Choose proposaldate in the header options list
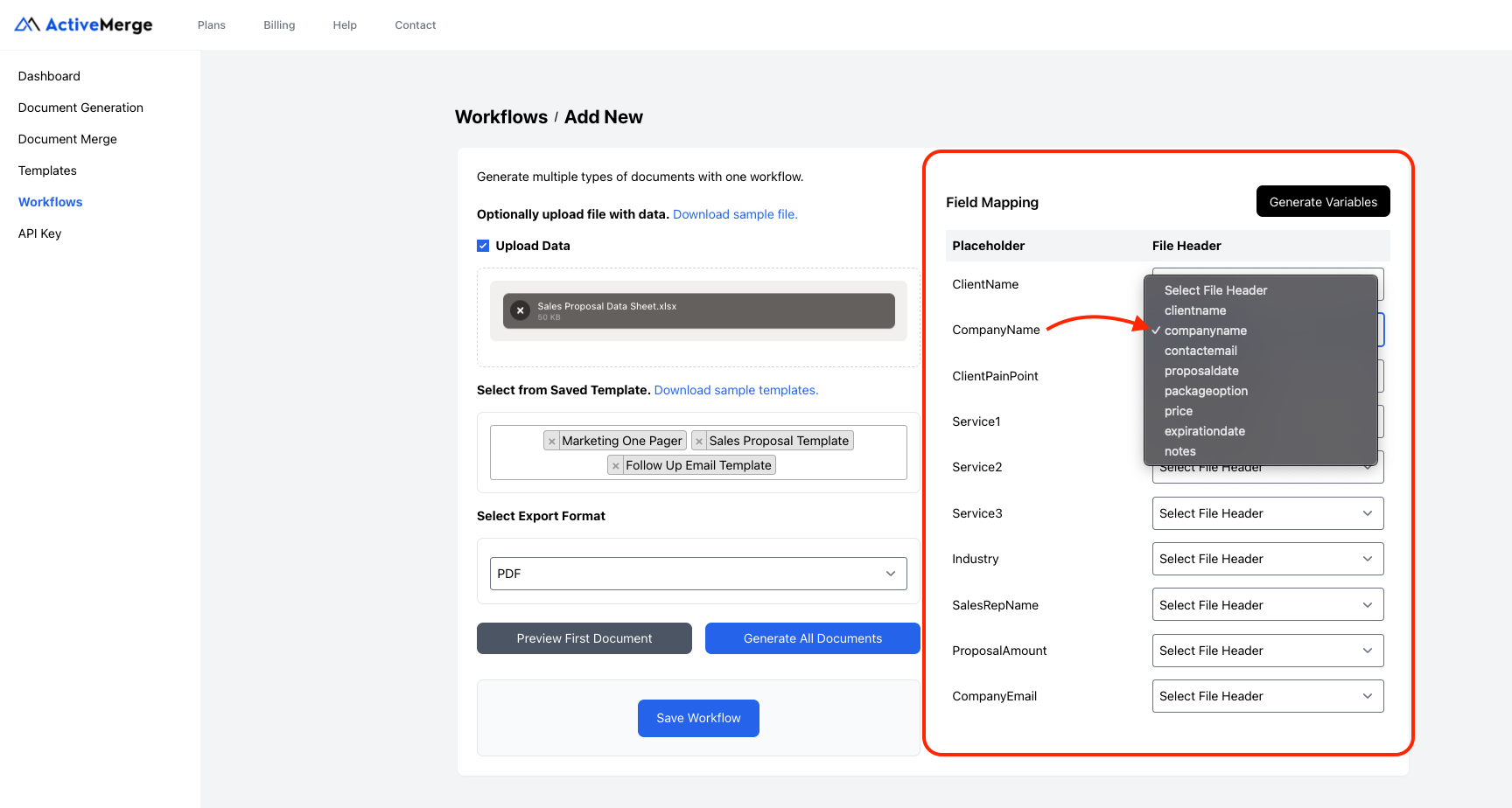 (x=1201, y=371)
